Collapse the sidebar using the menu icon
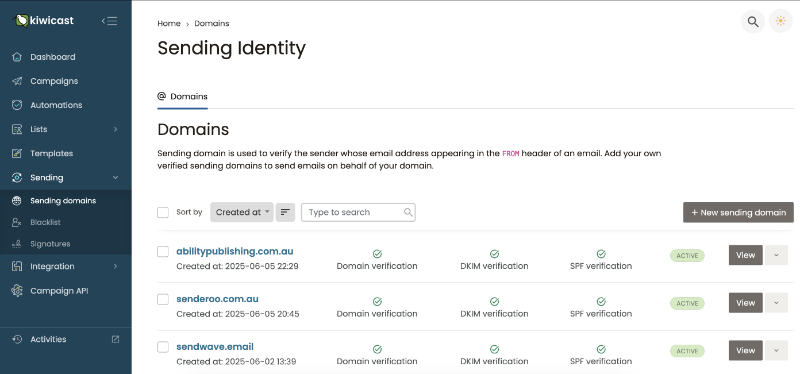 coord(110,21)
